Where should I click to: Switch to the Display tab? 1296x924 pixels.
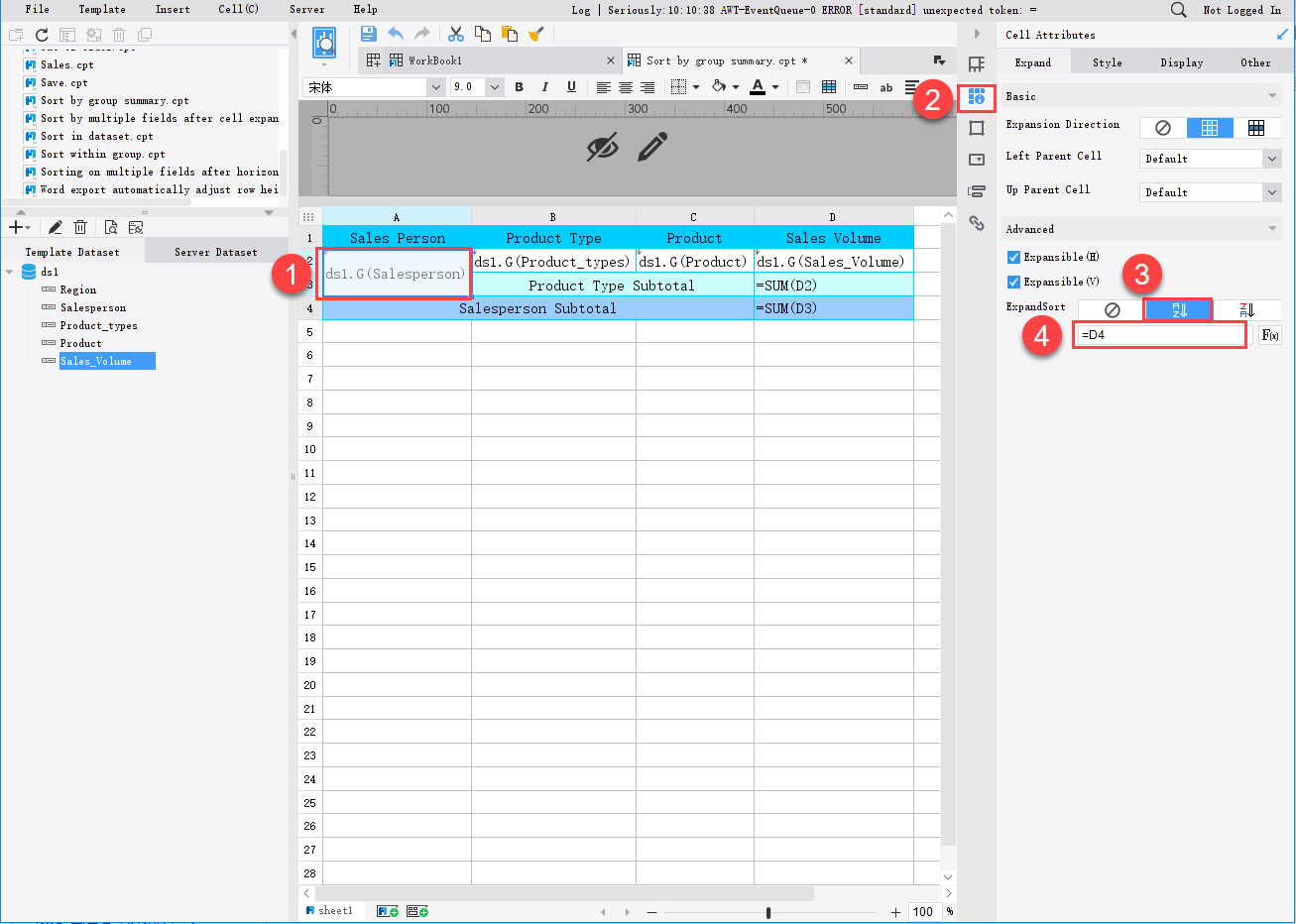point(1182,62)
